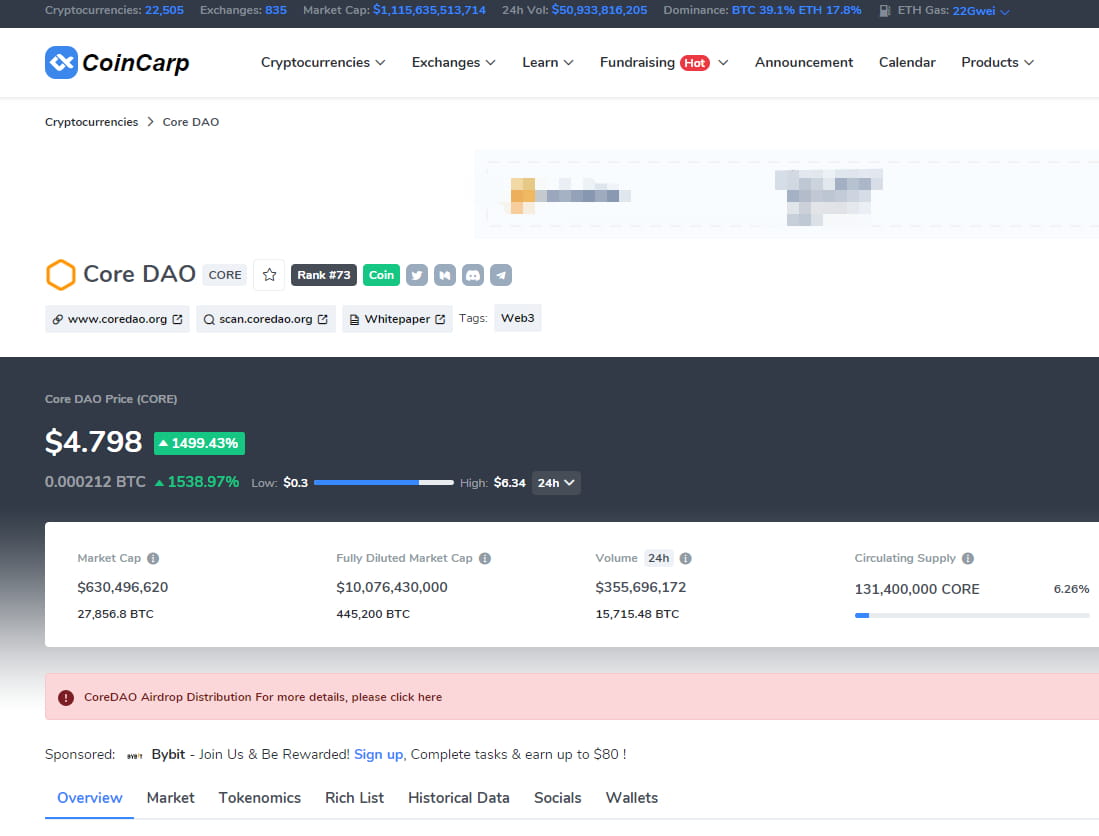
Task: Click the 24h low-high price range bar
Action: [x=383, y=482]
